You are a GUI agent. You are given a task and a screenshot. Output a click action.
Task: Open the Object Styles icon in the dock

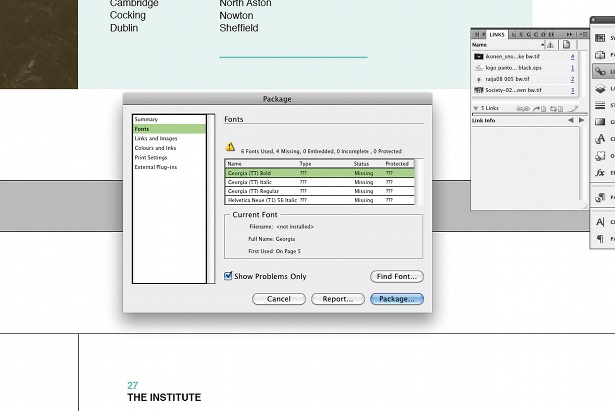pyautogui.click(x=600, y=156)
